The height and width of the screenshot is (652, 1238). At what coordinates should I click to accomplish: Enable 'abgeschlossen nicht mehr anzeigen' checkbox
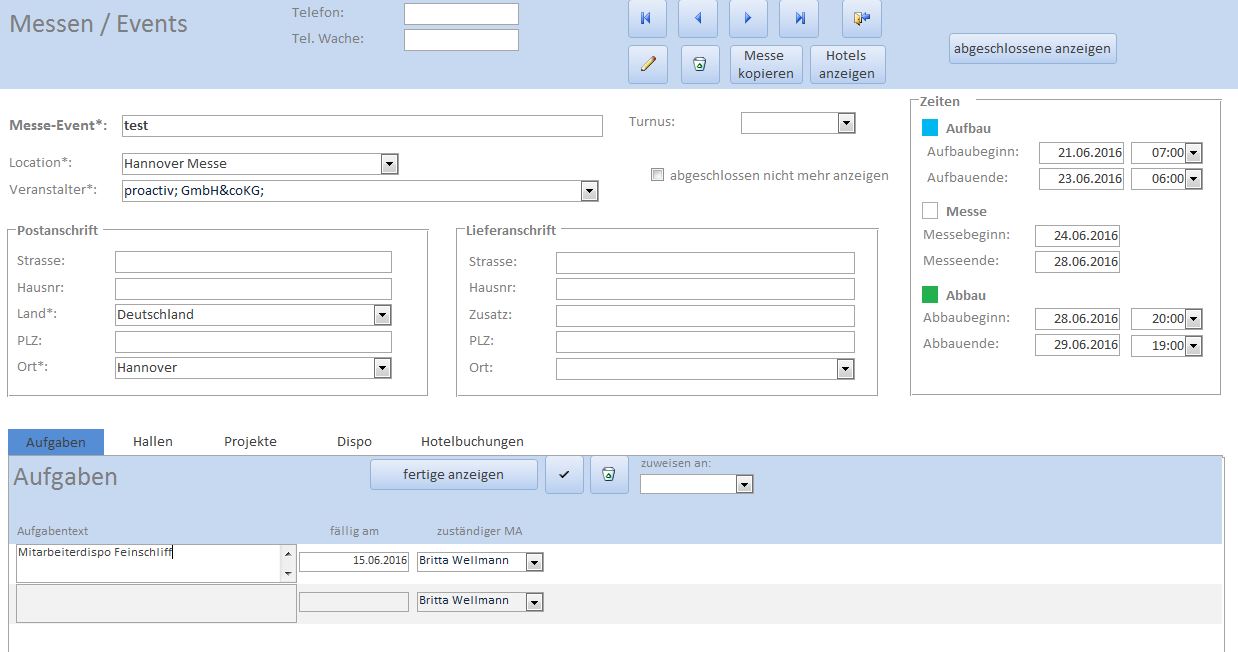point(657,175)
